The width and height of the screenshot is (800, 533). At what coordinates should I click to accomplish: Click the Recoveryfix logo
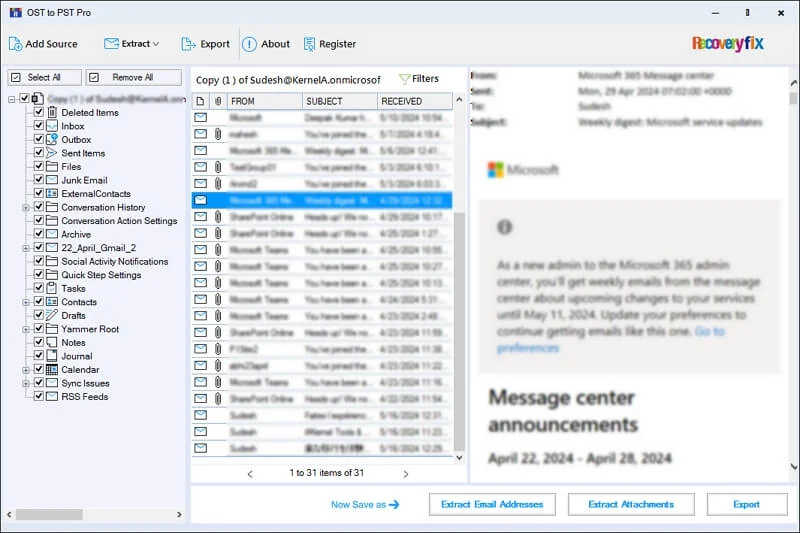click(728, 43)
